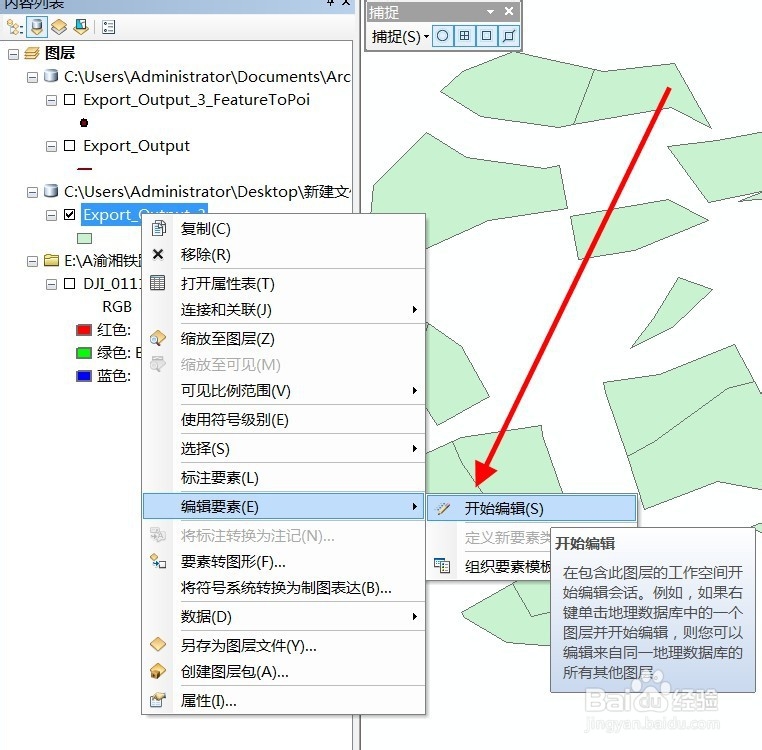Choose 组织要素模板 submenu entry
Viewport: 762px width, 750px height.
pos(490,566)
